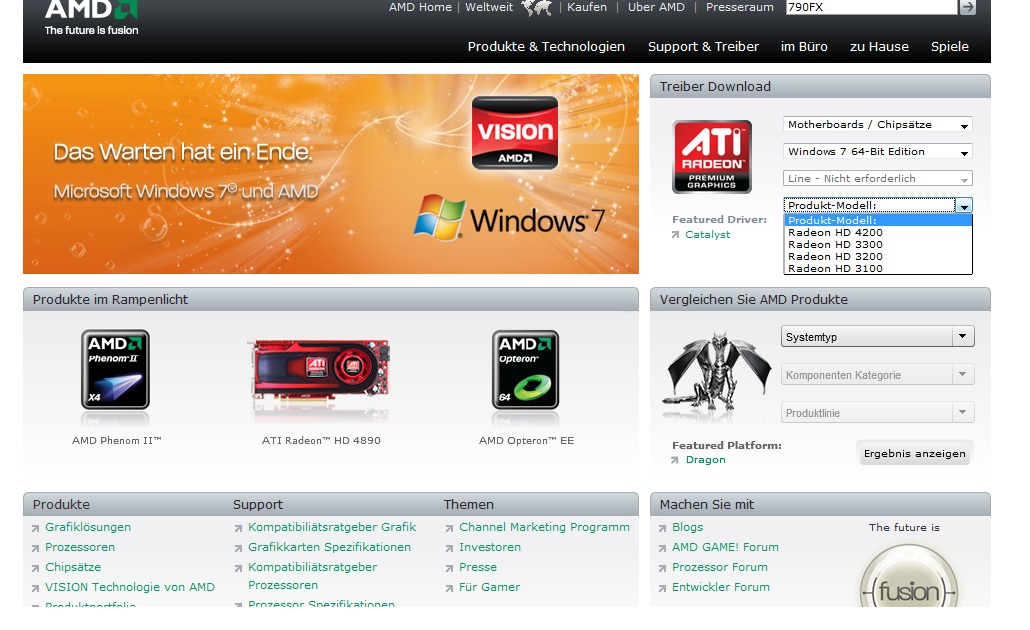The height and width of the screenshot is (630, 1030).
Task: Open the zu Hause menu
Action: pos(879,47)
